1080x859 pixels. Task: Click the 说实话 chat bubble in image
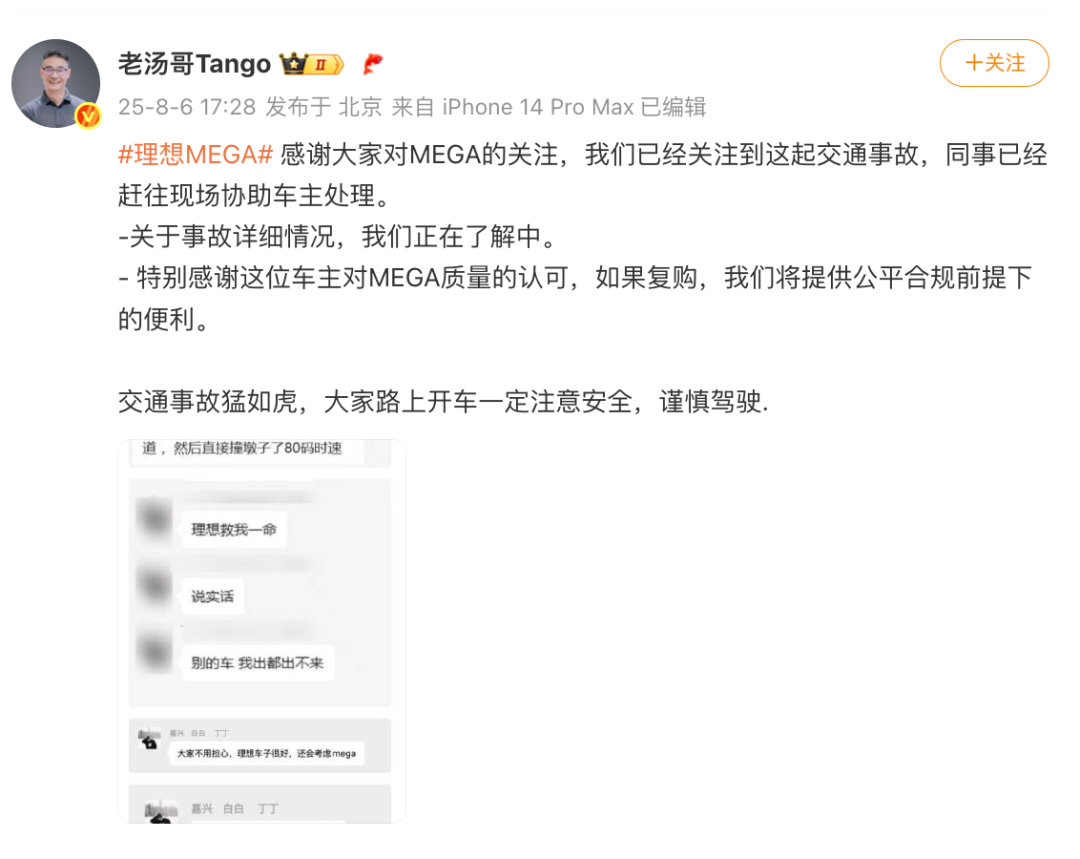(x=212, y=596)
